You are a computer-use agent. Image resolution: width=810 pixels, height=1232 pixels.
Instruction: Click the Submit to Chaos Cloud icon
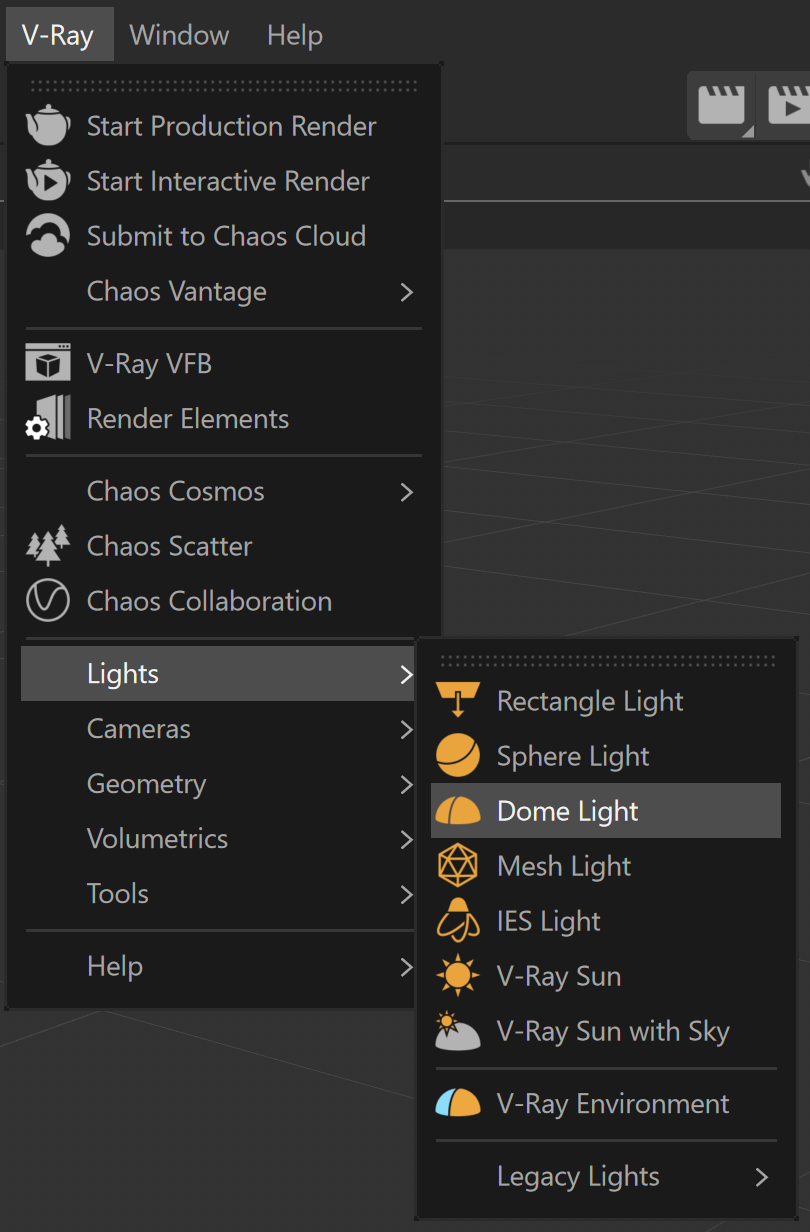click(x=47, y=236)
